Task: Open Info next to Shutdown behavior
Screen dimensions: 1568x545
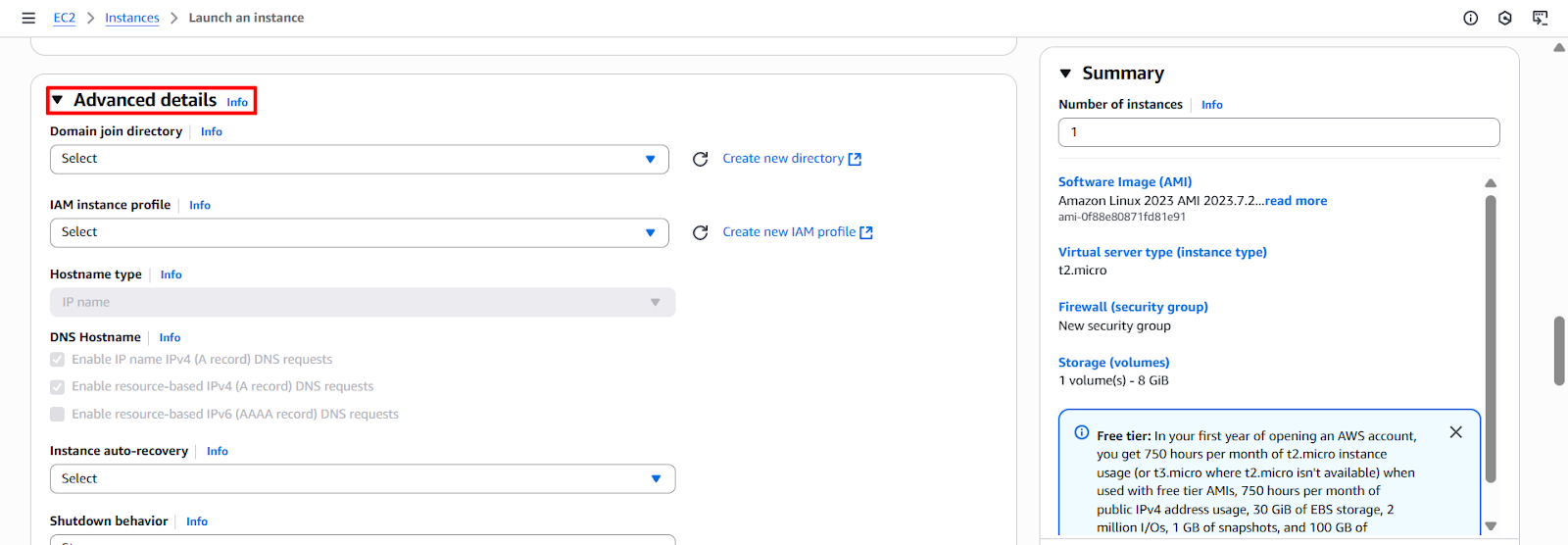Action: tap(197, 521)
